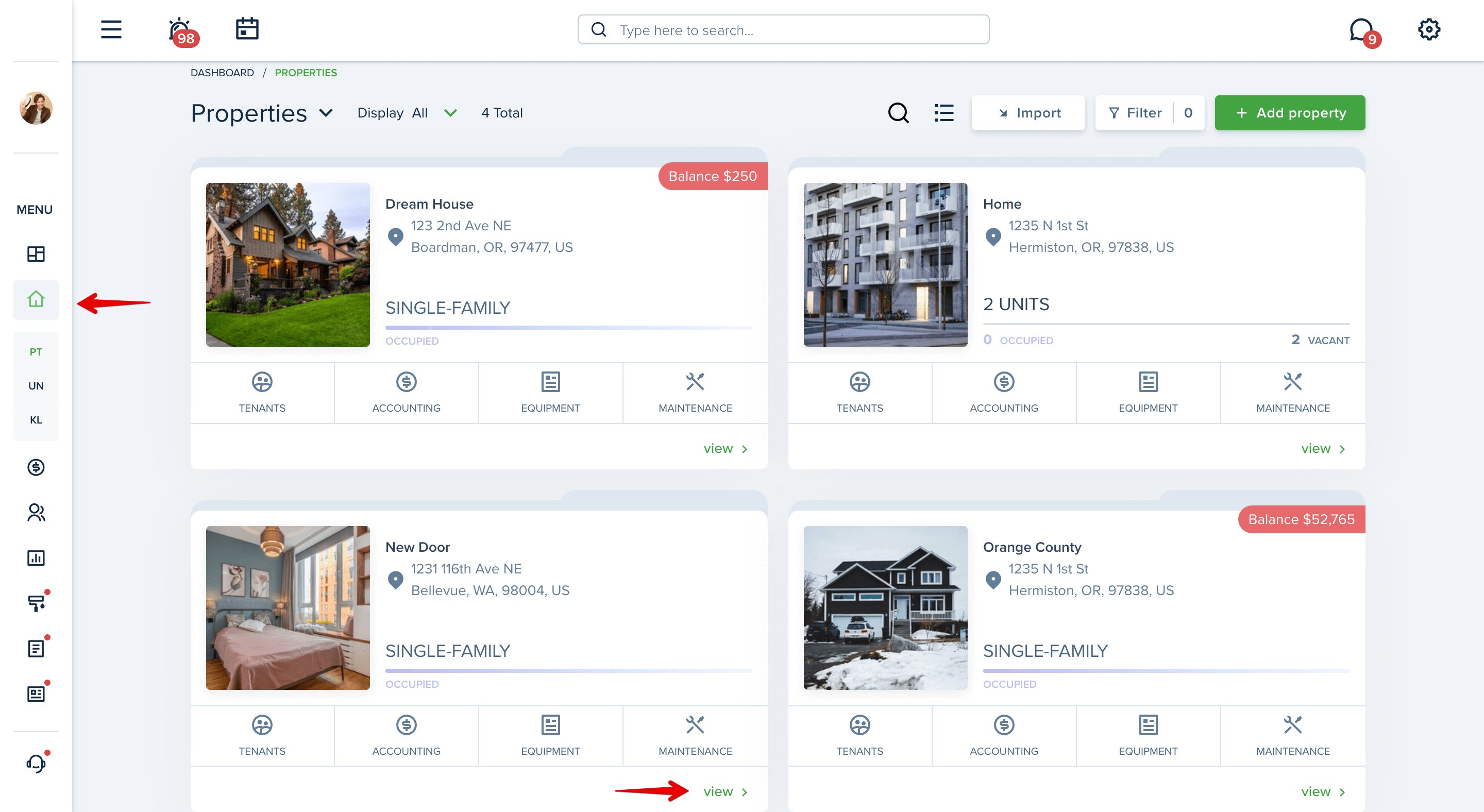Image resolution: width=1484 pixels, height=812 pixels.
Task: Click the Orange County title
Action: [1032, 547]
